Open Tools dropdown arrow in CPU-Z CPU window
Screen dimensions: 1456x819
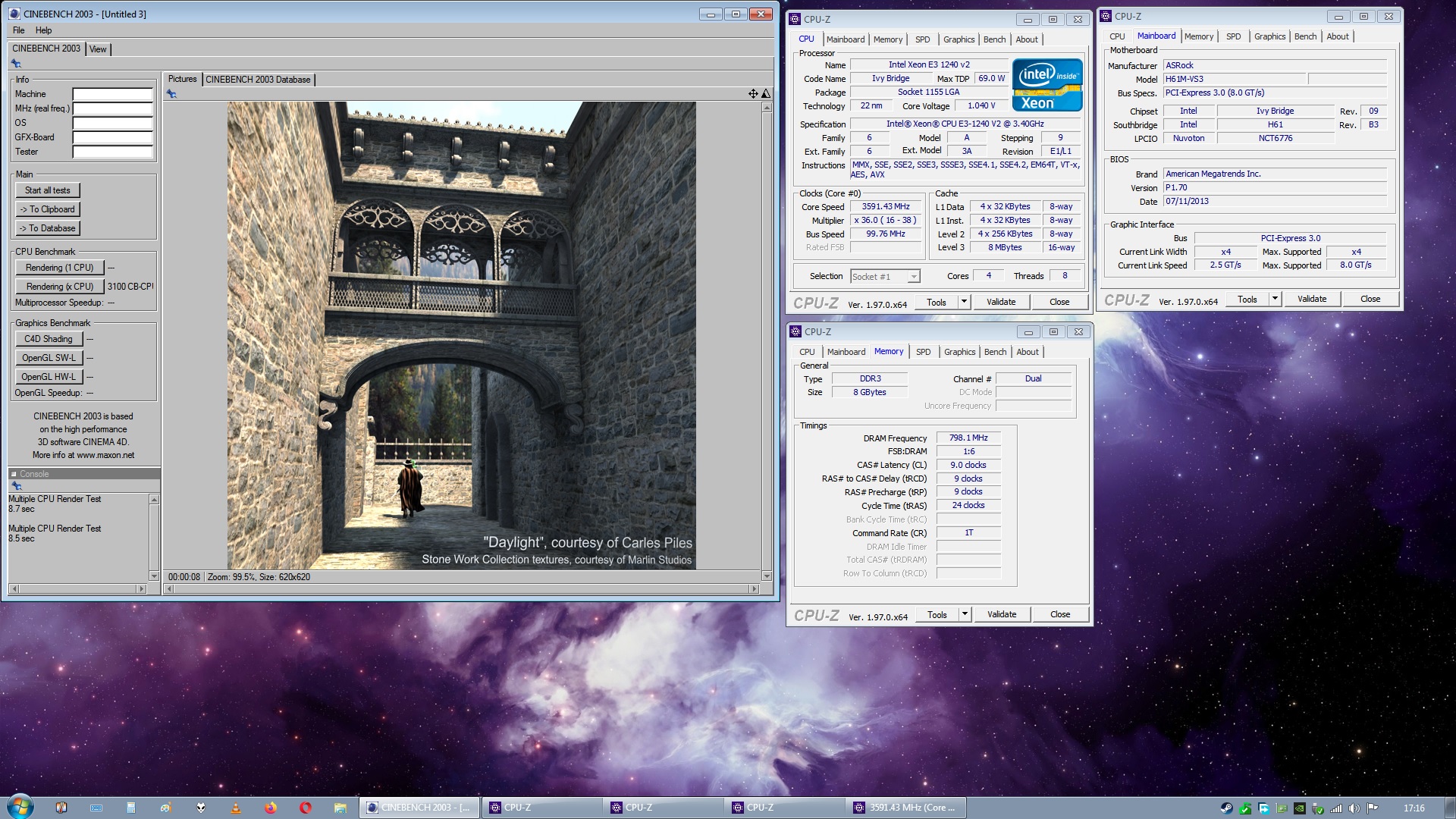pyautogui.click(x=964, y=302)
